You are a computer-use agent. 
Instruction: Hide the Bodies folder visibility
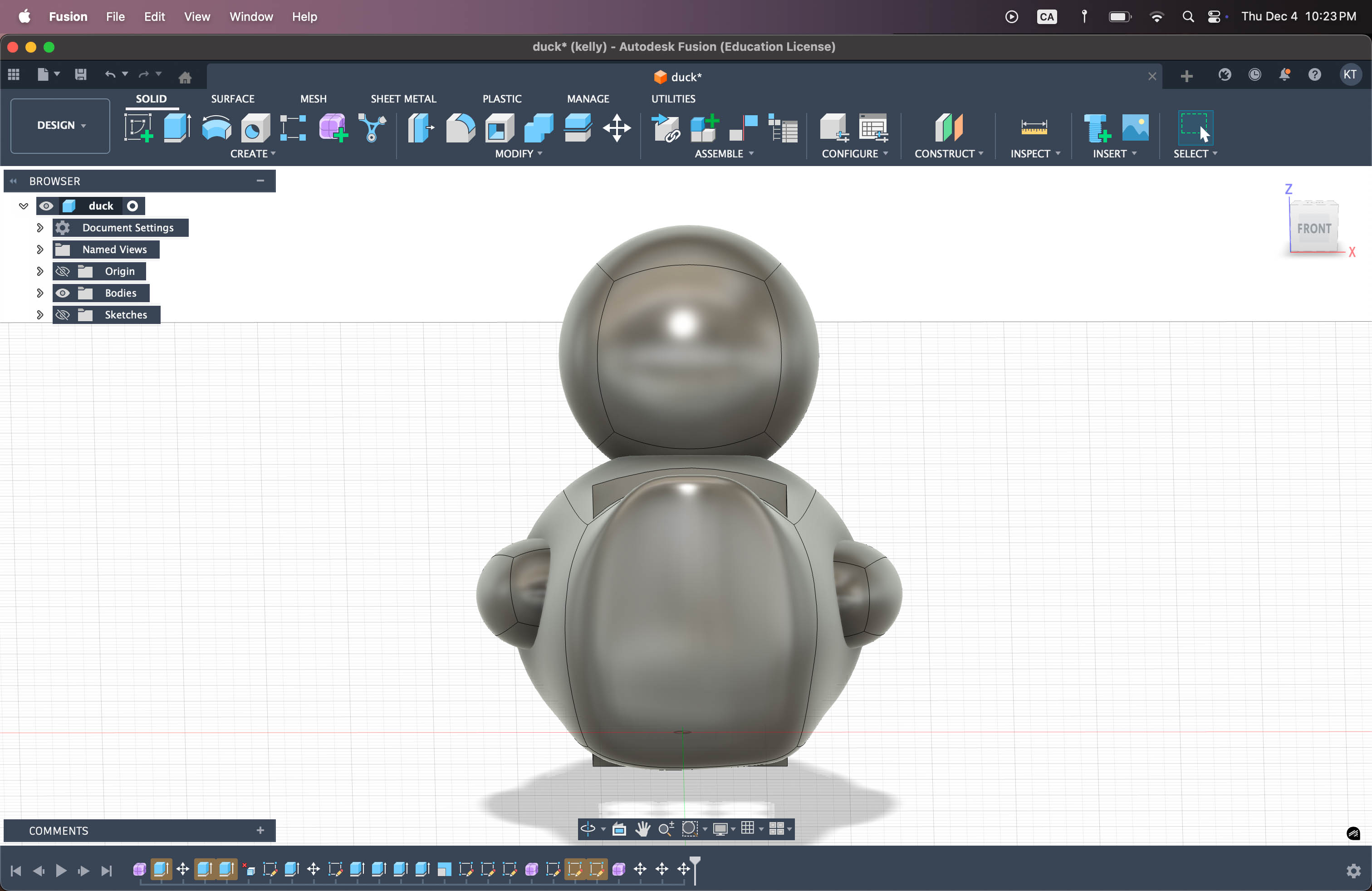63,293
